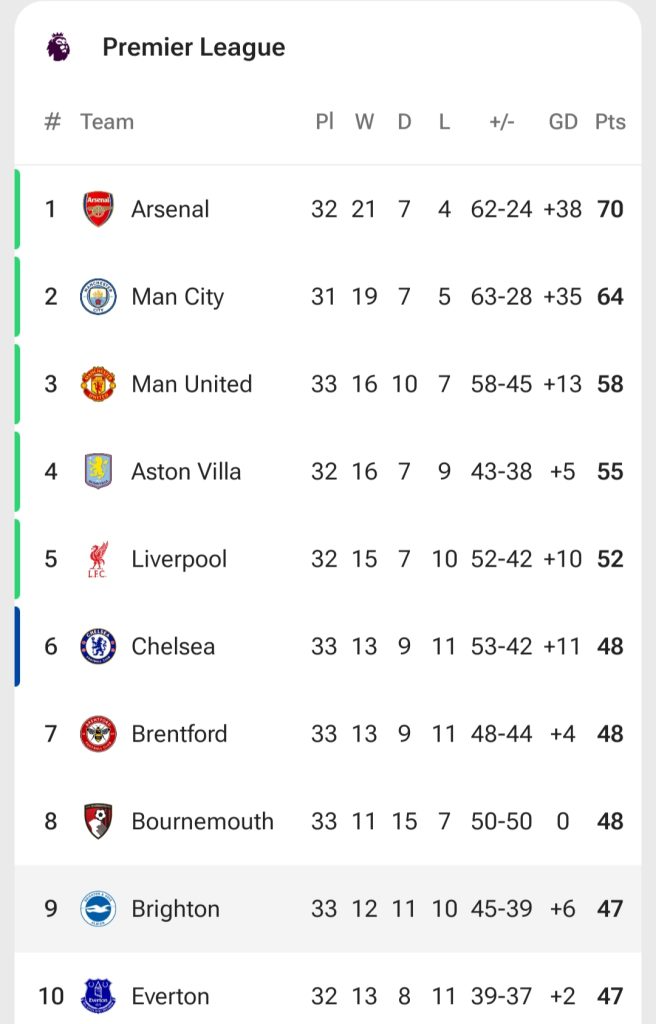This screenshot has height=1024, width=656.
Task: Open the Premier League title link
Action: pyautogui.click(x=193, y=47)
